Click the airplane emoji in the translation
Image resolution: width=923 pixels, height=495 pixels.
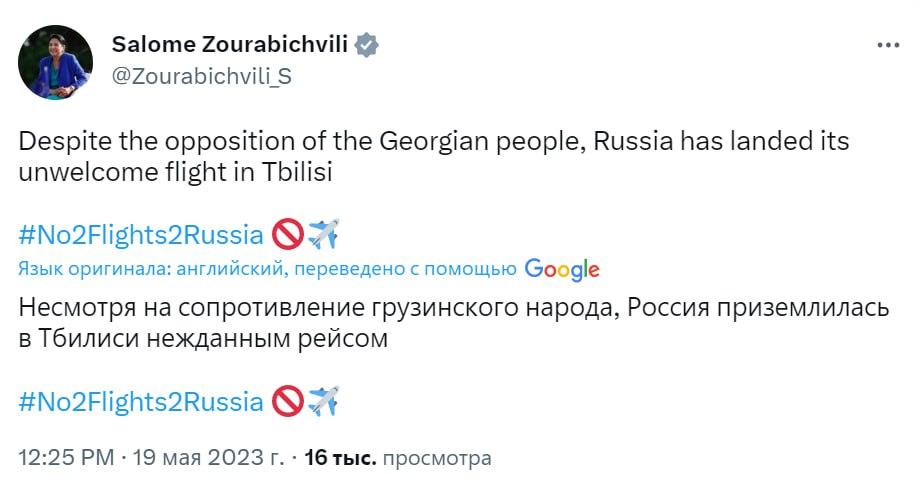pyautogui.click(x=323, y=402)
